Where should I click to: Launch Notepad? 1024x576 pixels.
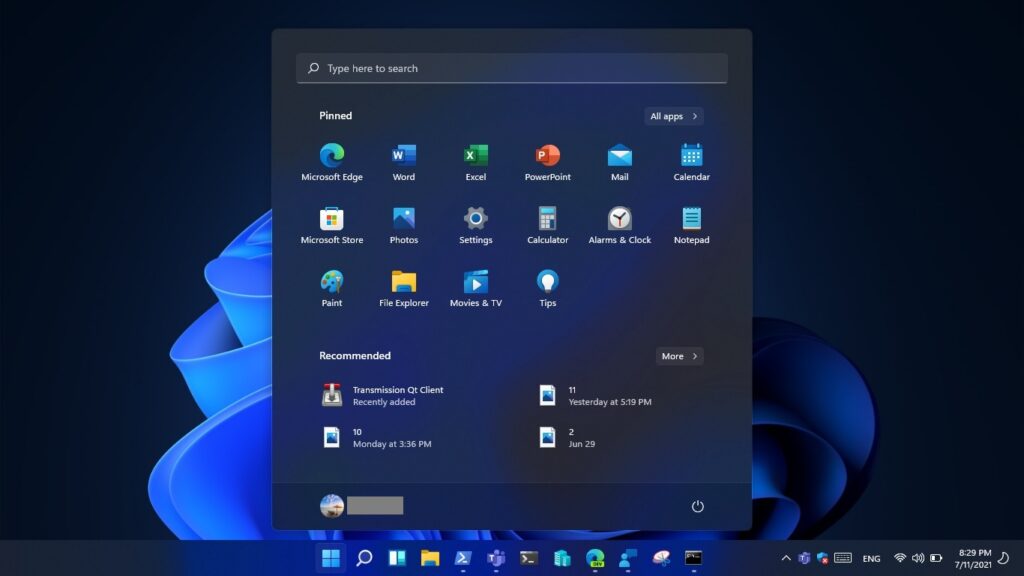point(690,223)
